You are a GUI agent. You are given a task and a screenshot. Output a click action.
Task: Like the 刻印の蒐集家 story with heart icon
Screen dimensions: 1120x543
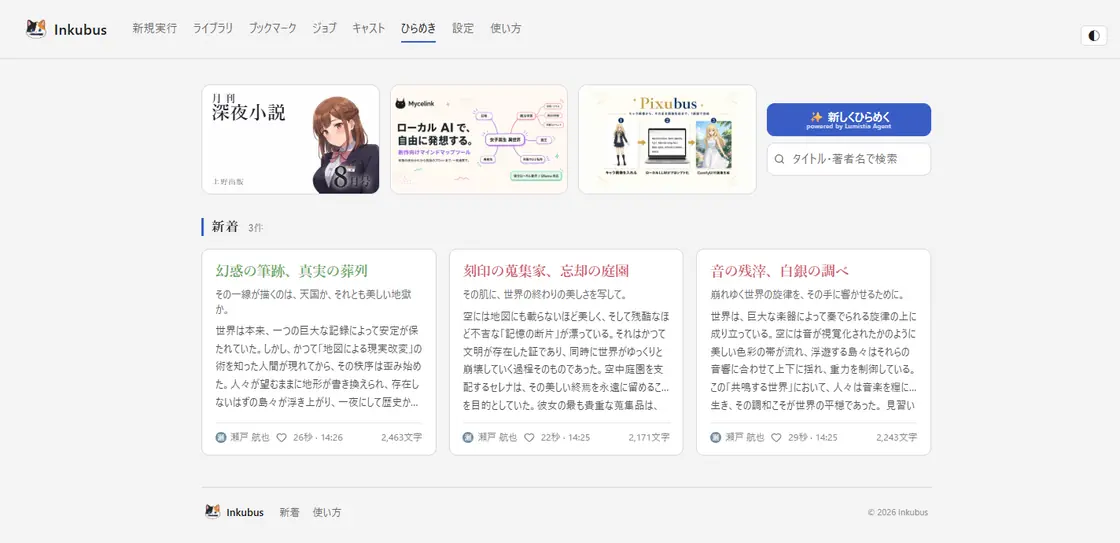click(529, 437)
